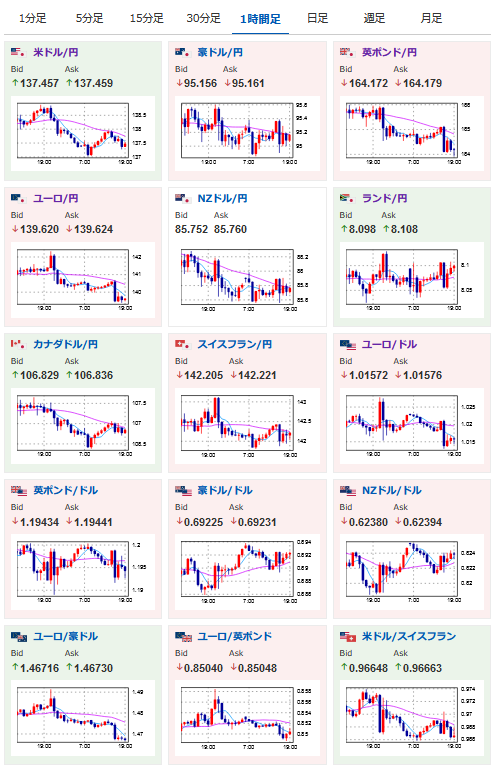Open the NZドル/円 pair link
Viewport: 497px width, 767px height.
222,198
